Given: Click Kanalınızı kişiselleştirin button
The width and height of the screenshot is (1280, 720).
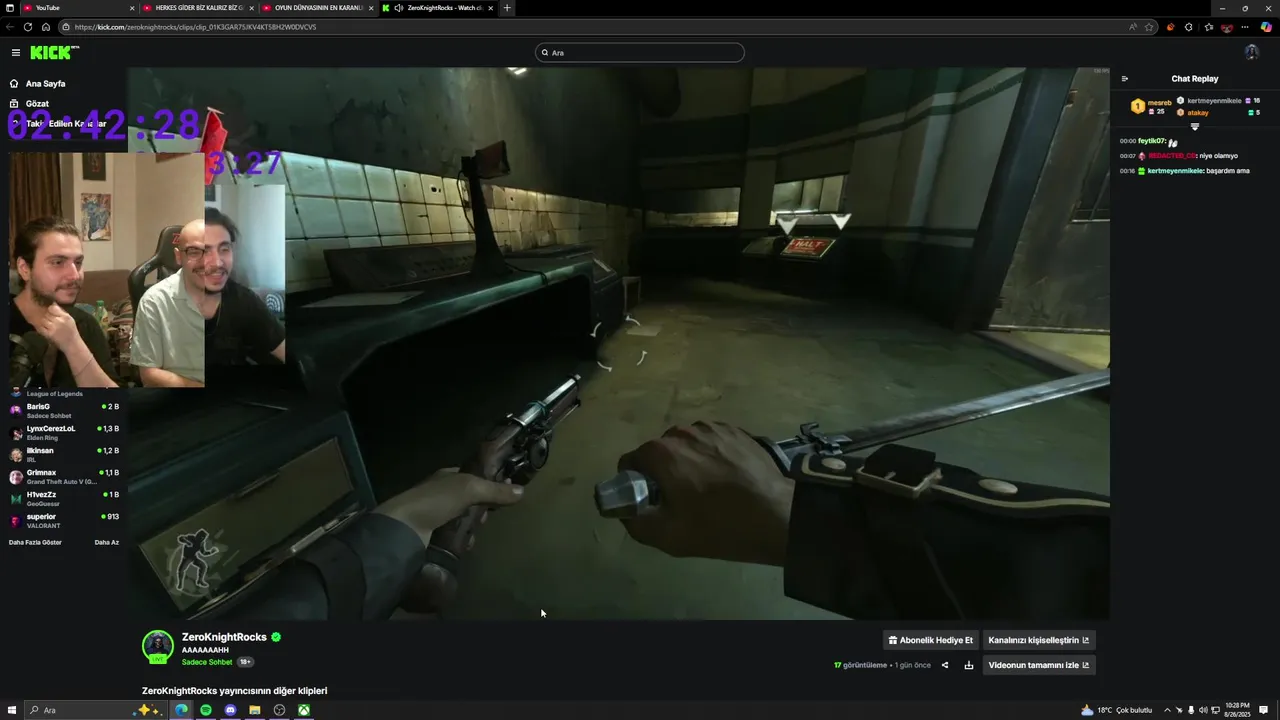Looking at the screenshot, I should [1038, 640].
